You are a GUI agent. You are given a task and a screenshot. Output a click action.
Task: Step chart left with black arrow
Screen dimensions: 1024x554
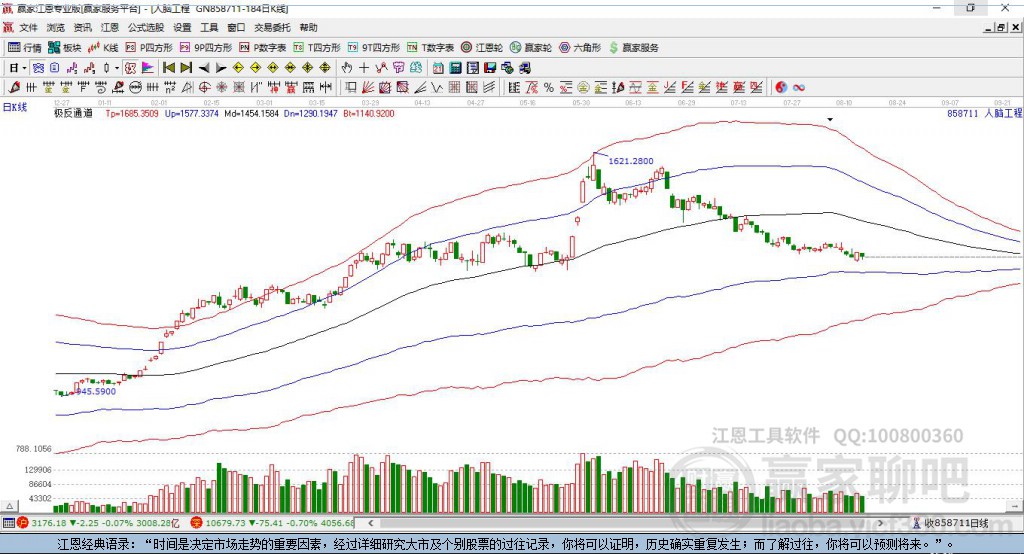tap(204, 68)
